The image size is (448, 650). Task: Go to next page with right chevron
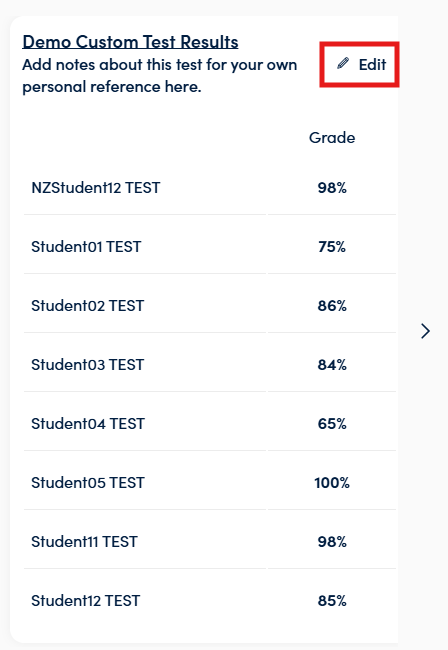tap(425, 331)
